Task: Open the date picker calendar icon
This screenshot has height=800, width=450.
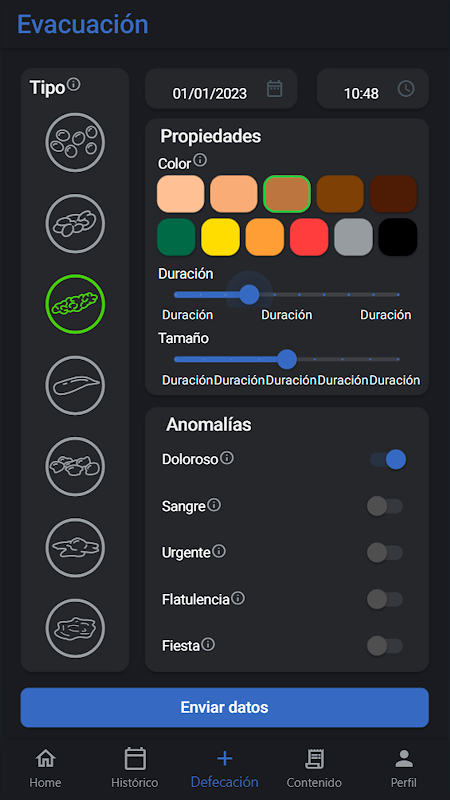Action: pyautogui.click(x=274, y=89)
